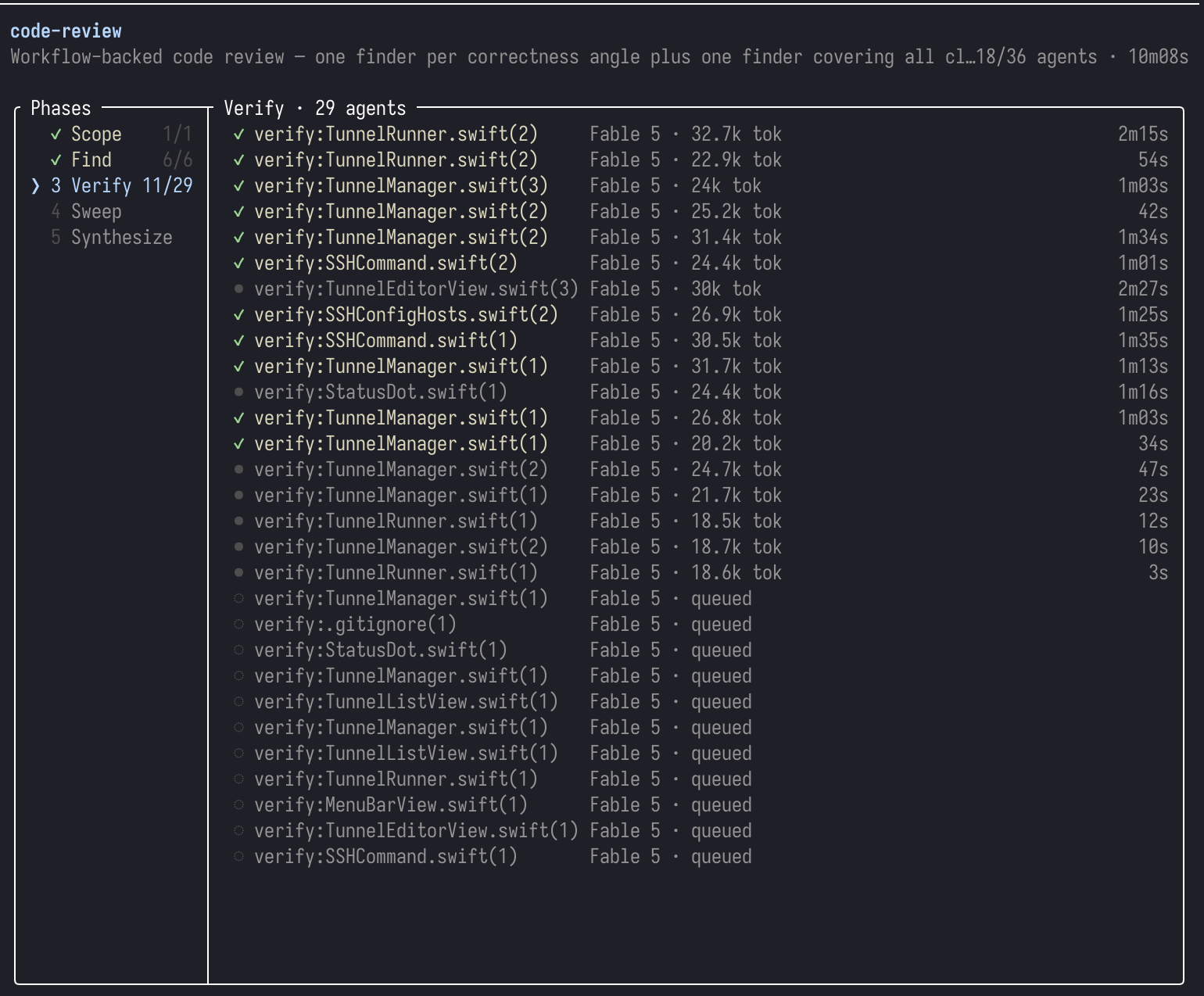This screenshot has width=1204, height=996.
Task: Open the verify:TunnelManager.swift(3) agent row
Action: (x=701, y=186)
